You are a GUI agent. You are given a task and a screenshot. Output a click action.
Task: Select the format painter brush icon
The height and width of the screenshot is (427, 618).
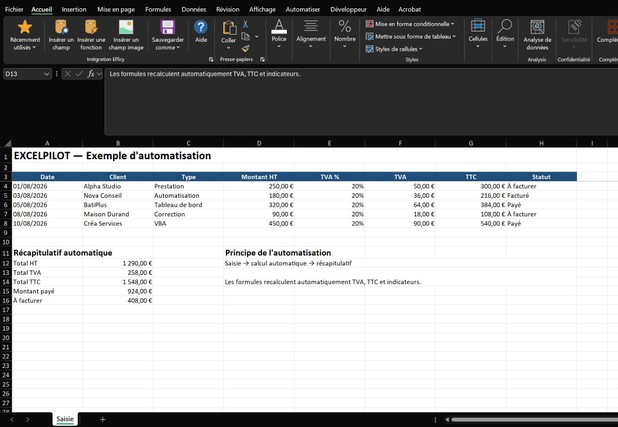click(245, 48)
